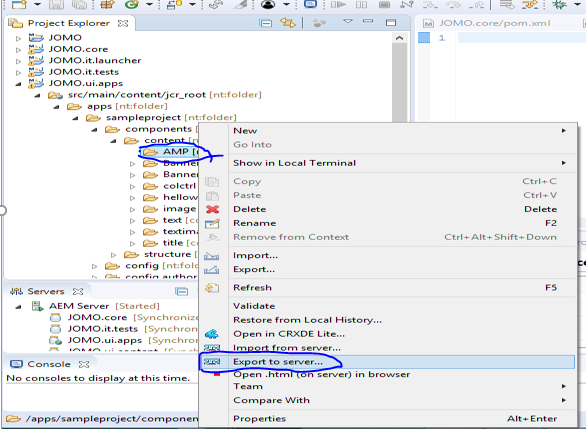Screen dimensions: 586x429
Task: Choose Import from server...
Action: pos(402,348)
